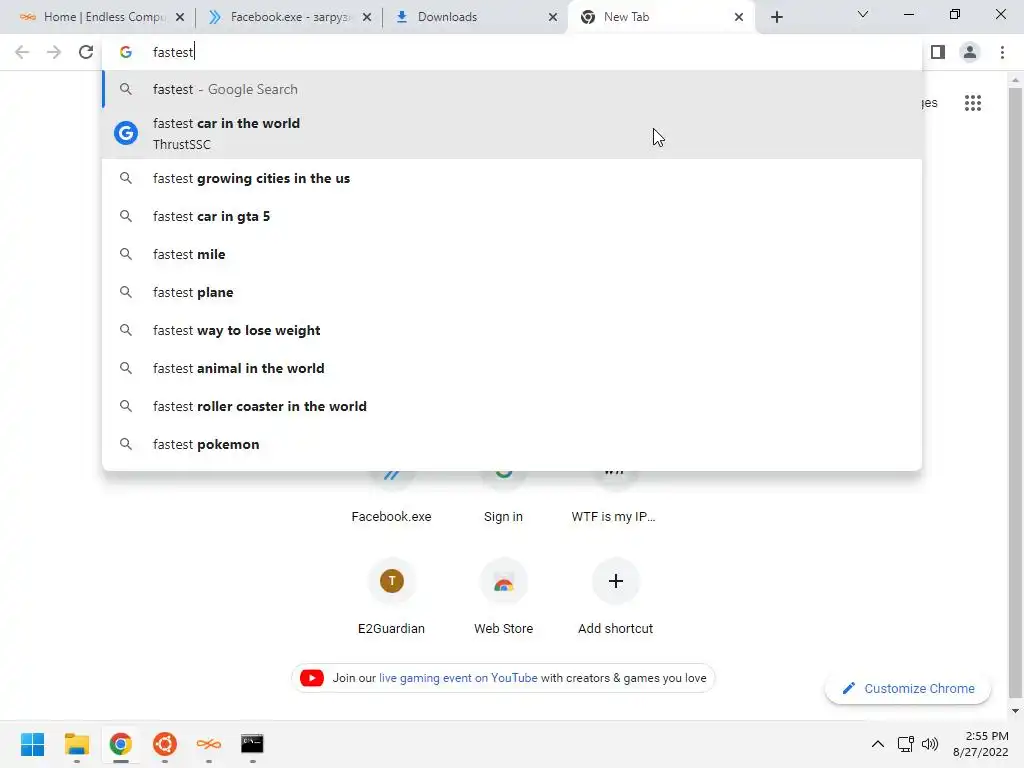This screenshot has width=1024, height=768.
Task: Click blue Google icon beside ThrustSSC
Action: point(125,133)
